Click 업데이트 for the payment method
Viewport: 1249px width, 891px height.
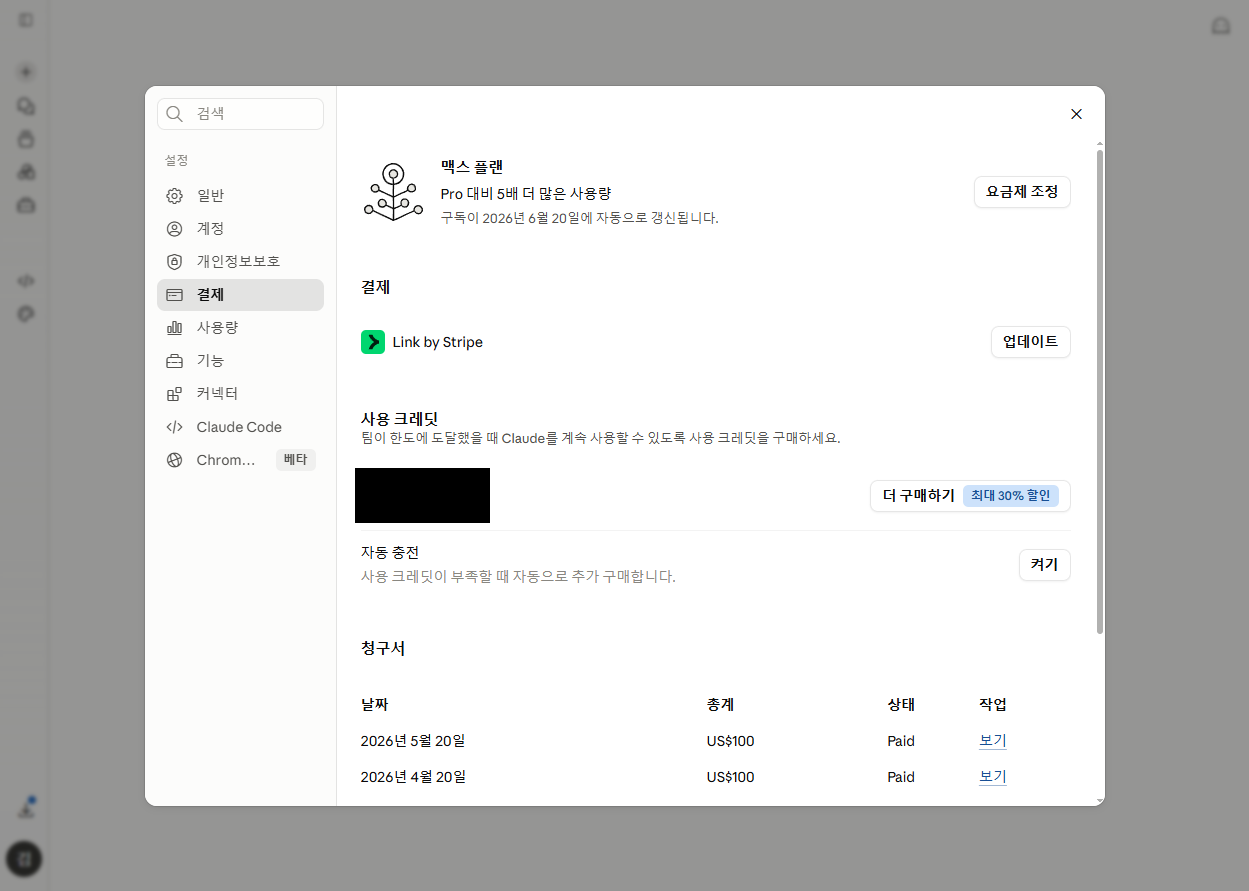point(1030,342)
